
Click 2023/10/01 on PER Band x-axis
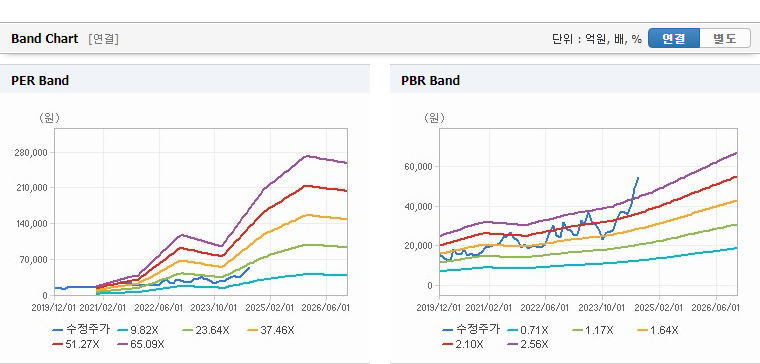click(x=214, y=308)
